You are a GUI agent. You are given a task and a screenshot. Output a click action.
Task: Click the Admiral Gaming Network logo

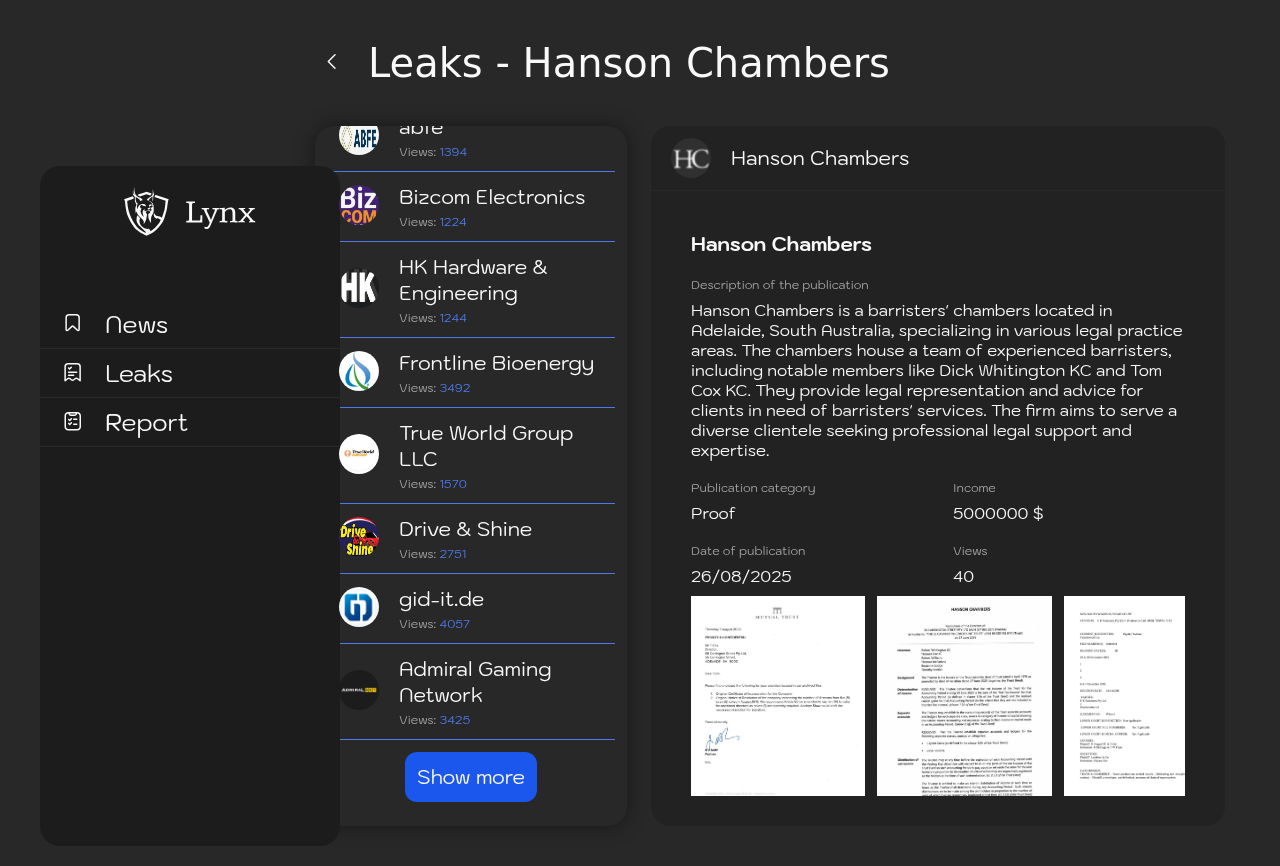pos(359,690)
